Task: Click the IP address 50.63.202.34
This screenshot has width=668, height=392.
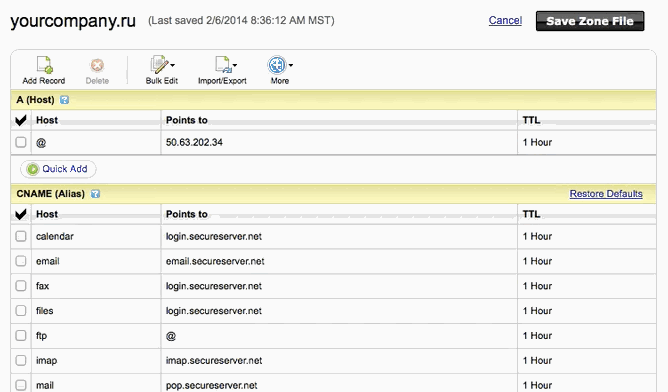Action: click(194, 142)
